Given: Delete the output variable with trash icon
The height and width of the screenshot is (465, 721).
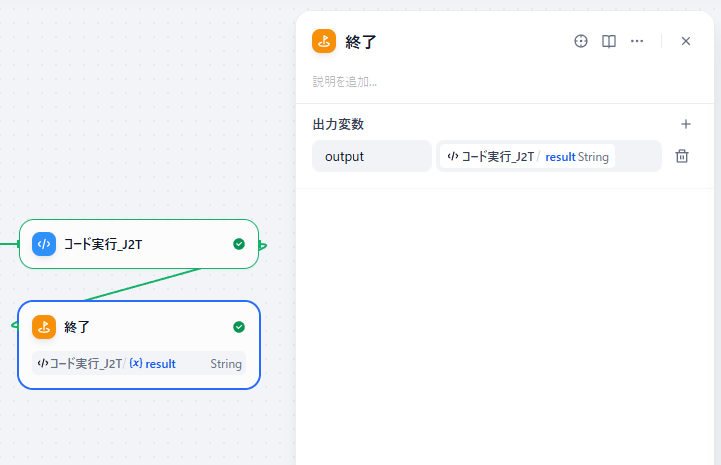Looking at the screenshot, I should click(x=682, y=156).
